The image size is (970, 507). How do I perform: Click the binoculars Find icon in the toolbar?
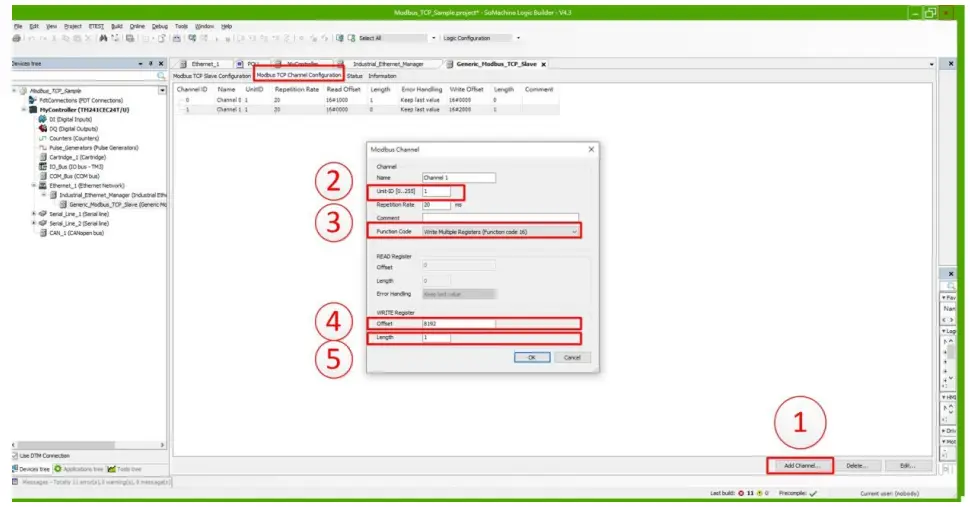pyautogui.click(x=103, y=38)
